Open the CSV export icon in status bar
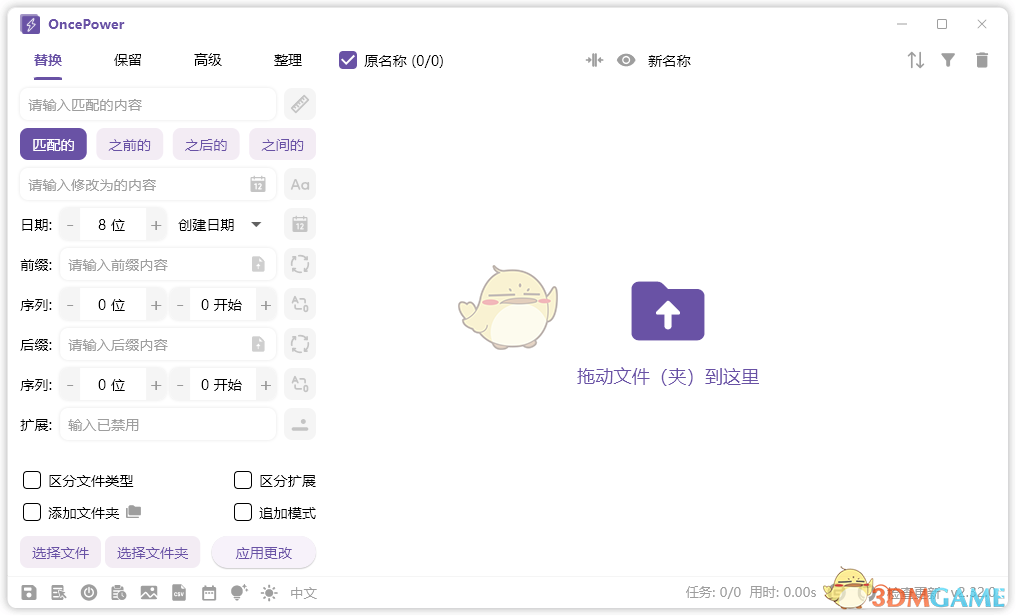 point(179,592)
